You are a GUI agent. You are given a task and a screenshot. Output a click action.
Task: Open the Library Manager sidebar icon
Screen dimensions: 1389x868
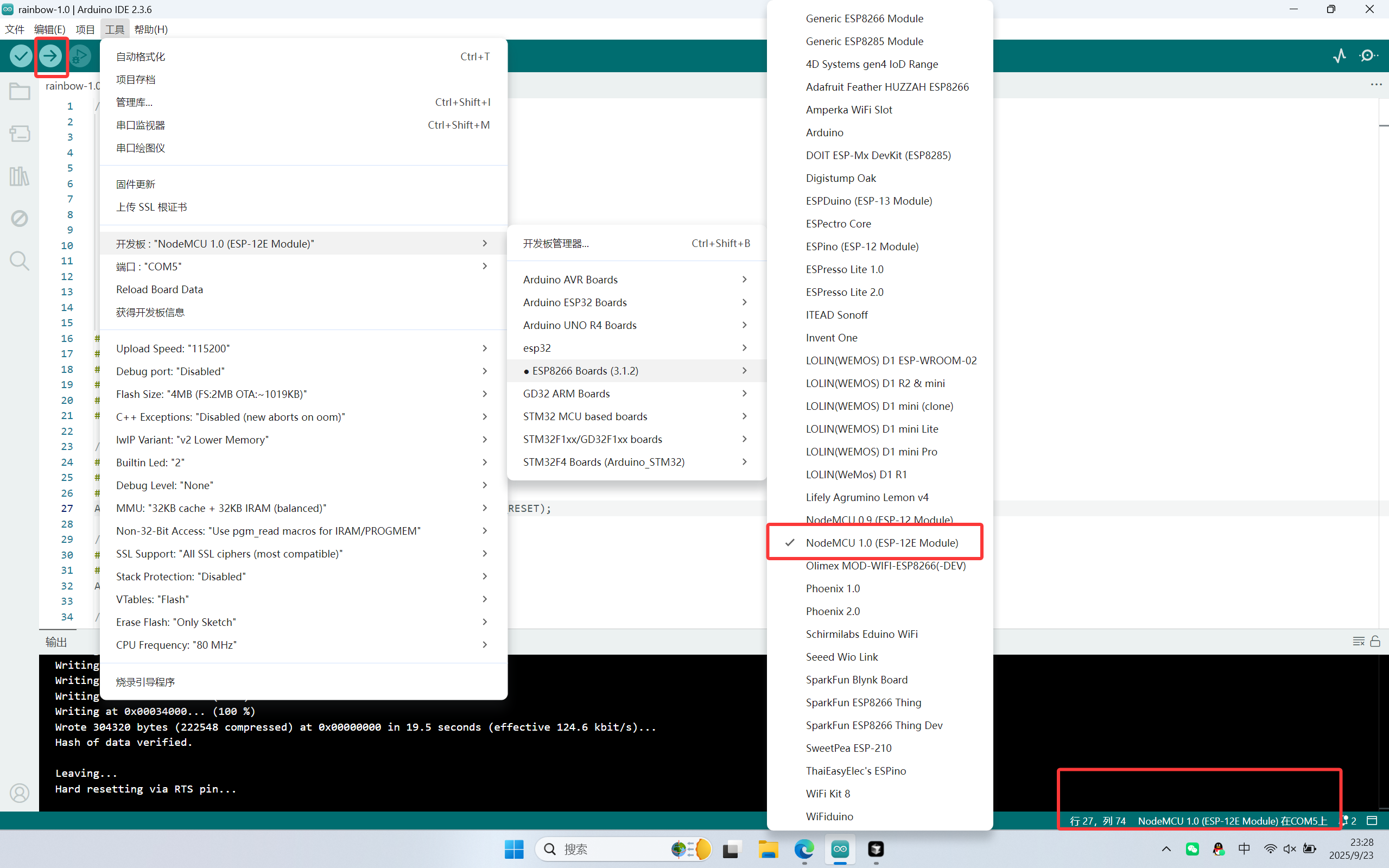pyautogui.click(x=20, y=176)
